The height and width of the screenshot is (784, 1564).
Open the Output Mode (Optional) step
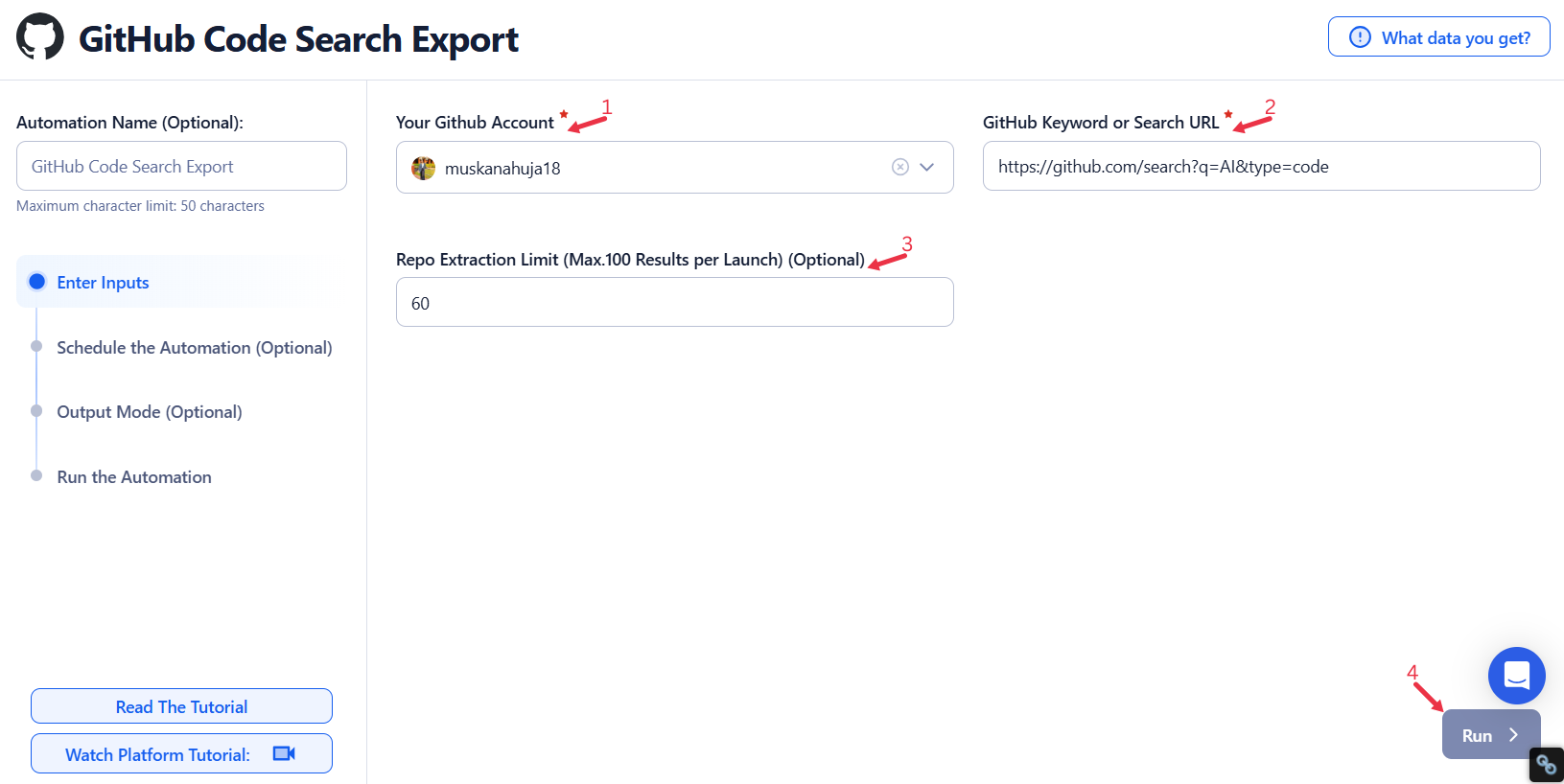click(x=149, y=411)
